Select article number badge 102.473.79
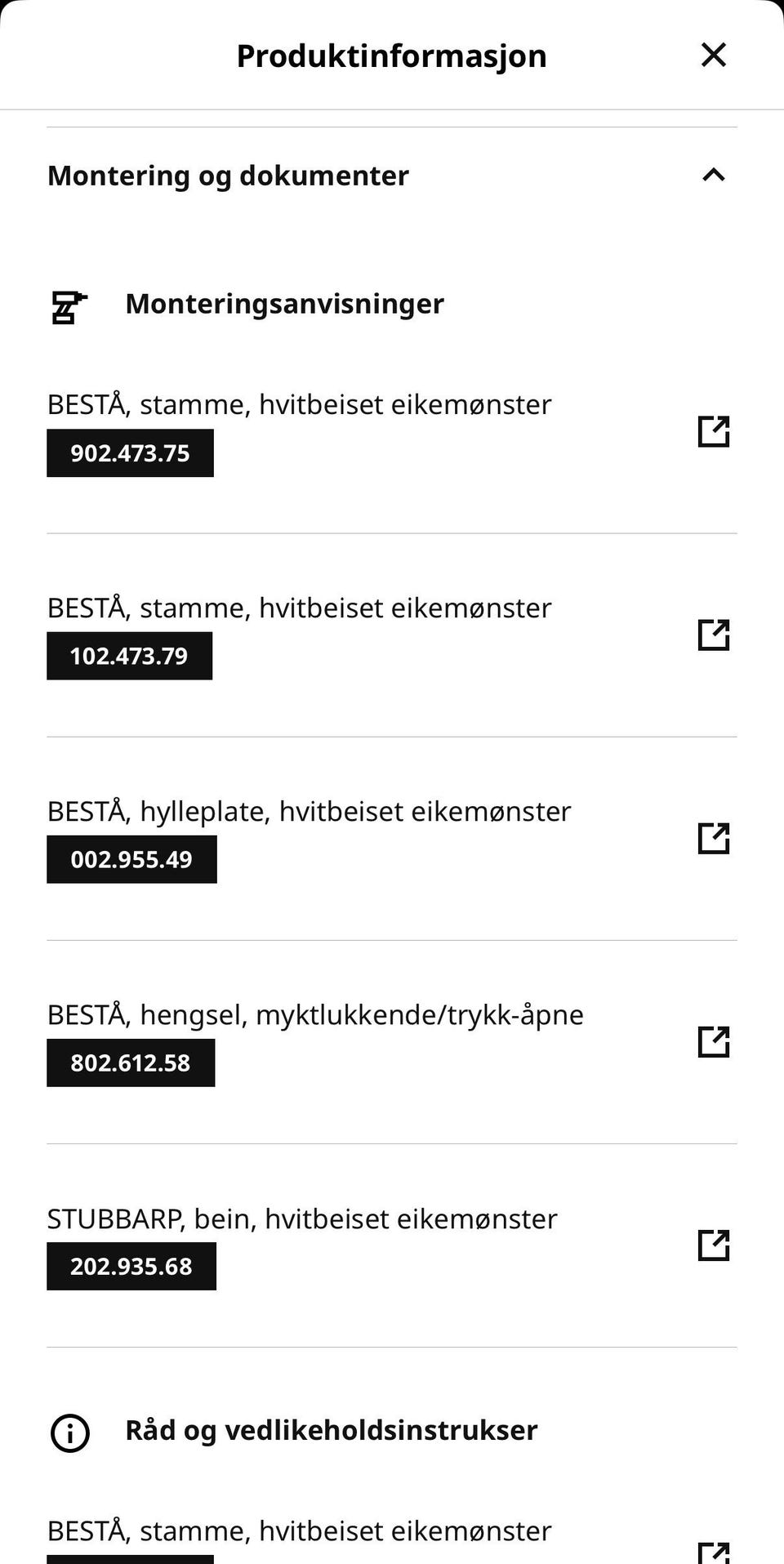 pyautogui.click(x=129, y=656)
